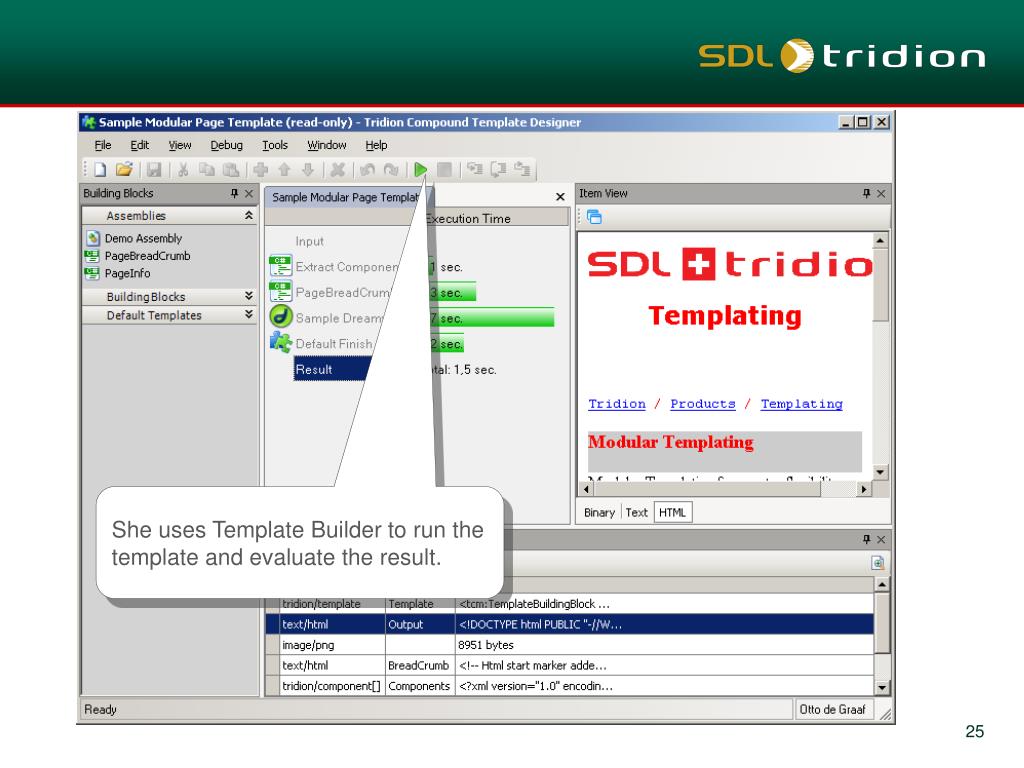The width and height of the screenshot is (1024, 768).
Task: Pin the Building Blocks panel
Action: click(x=234, y=193)
